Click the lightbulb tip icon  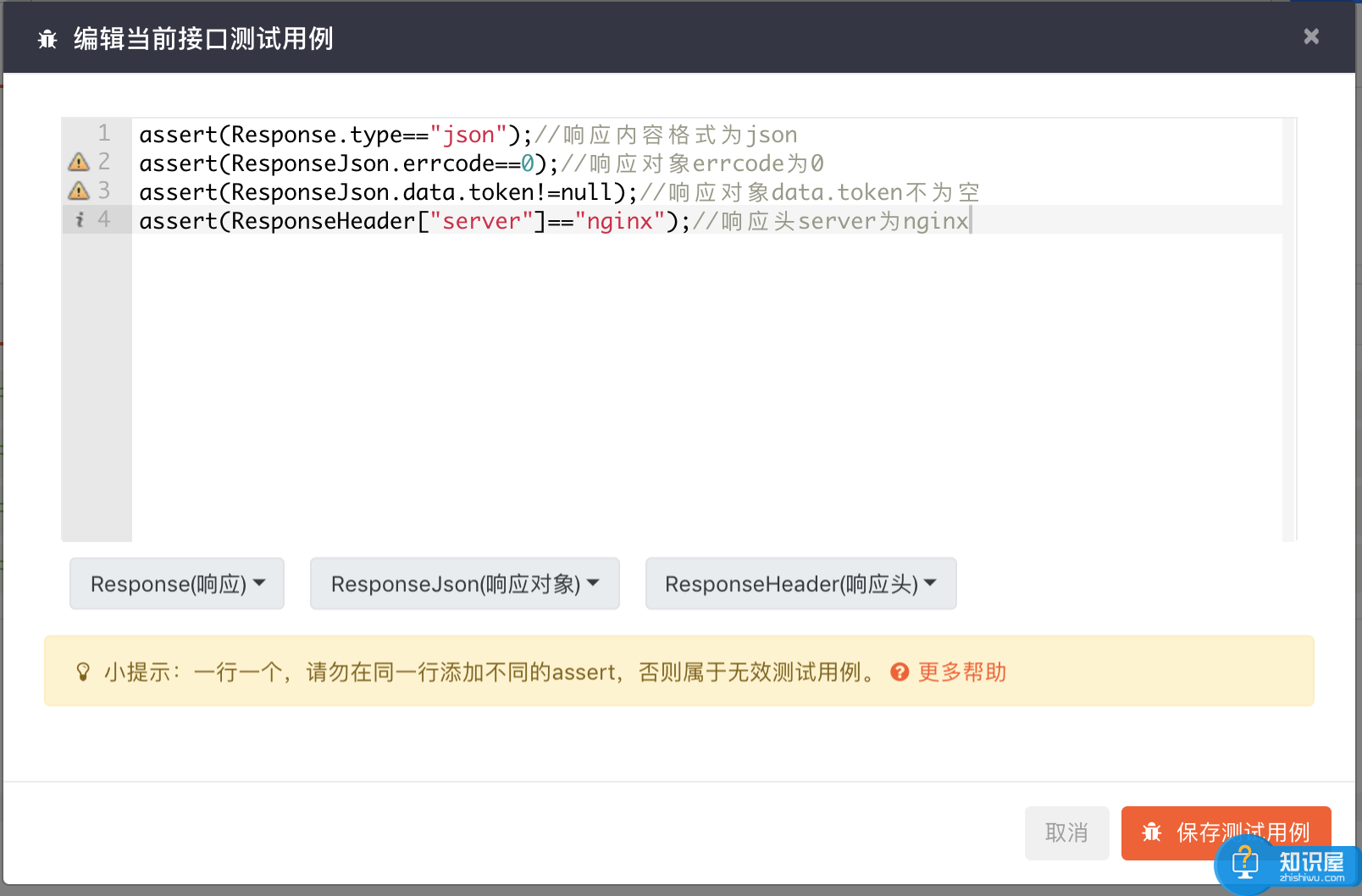[x=83, y=672]
